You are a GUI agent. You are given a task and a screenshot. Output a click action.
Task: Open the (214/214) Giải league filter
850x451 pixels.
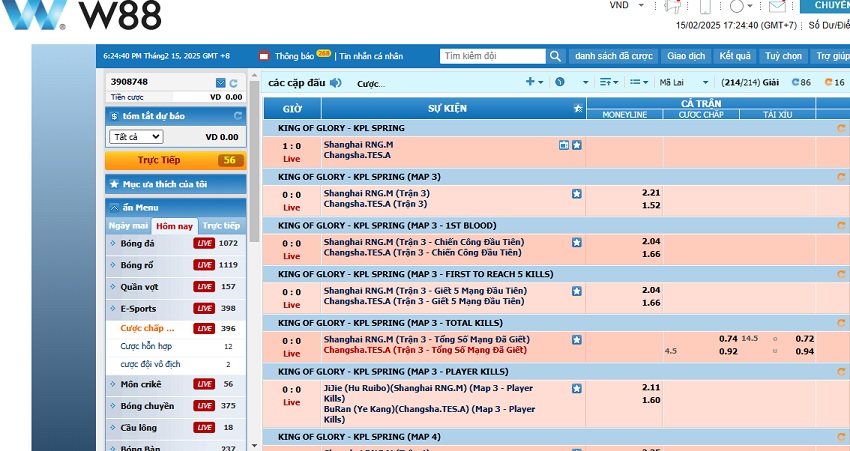(750, 82)
